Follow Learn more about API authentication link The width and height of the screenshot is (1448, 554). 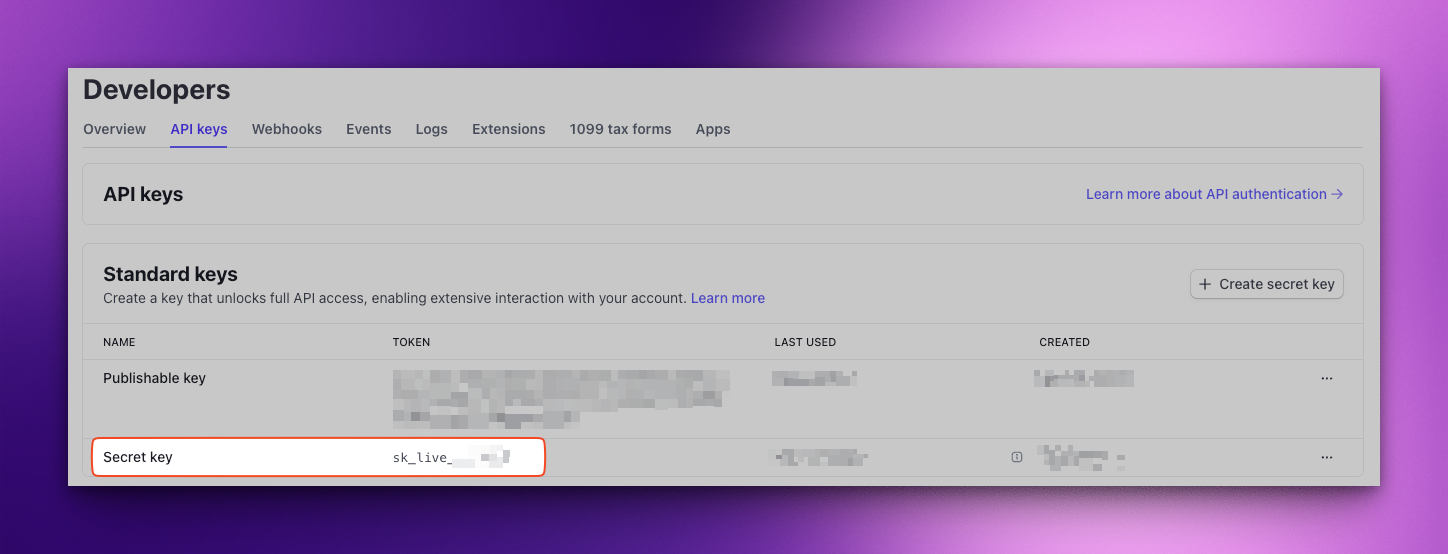1214,194
